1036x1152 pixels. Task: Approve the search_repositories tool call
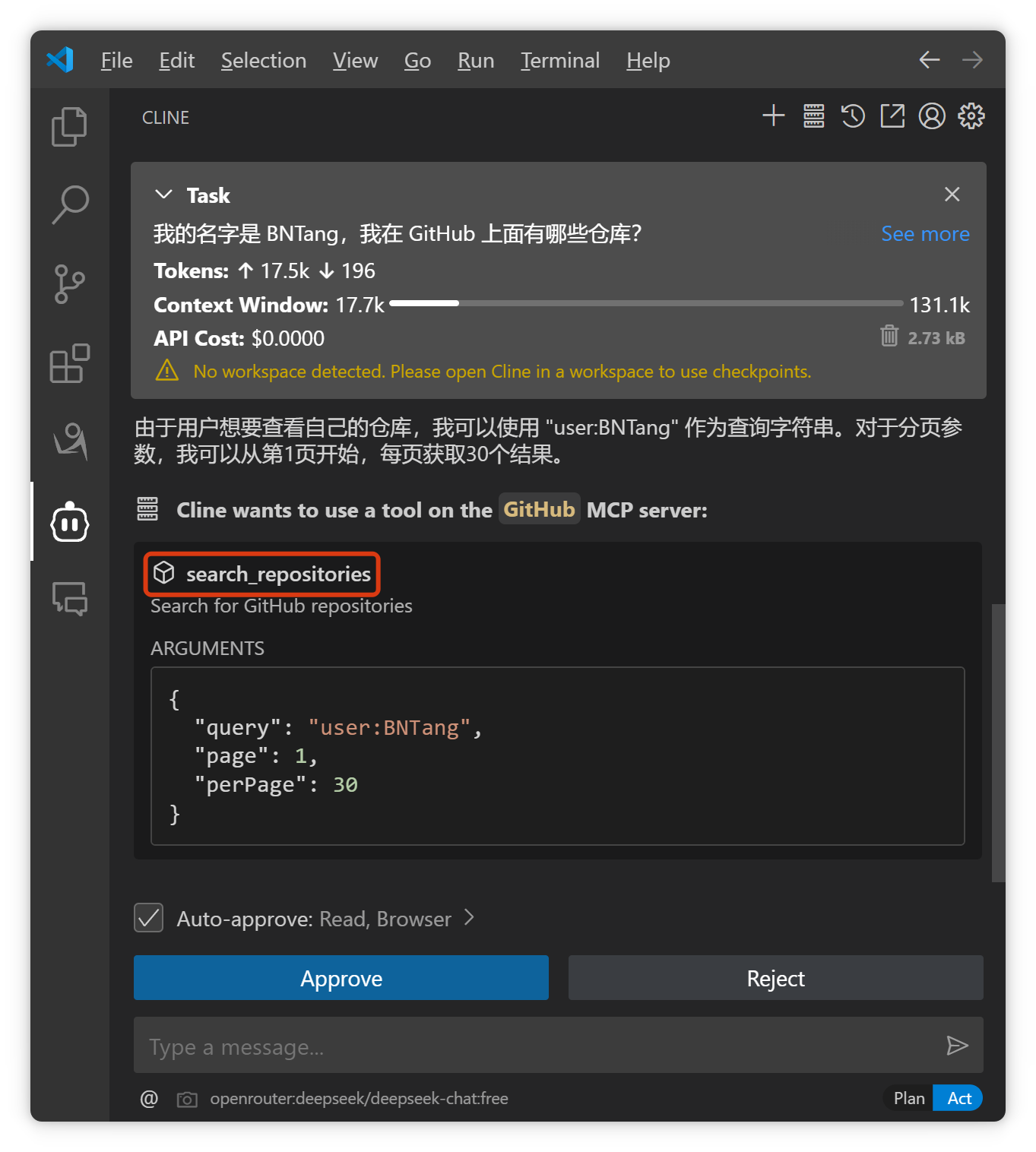coord(341,978)
